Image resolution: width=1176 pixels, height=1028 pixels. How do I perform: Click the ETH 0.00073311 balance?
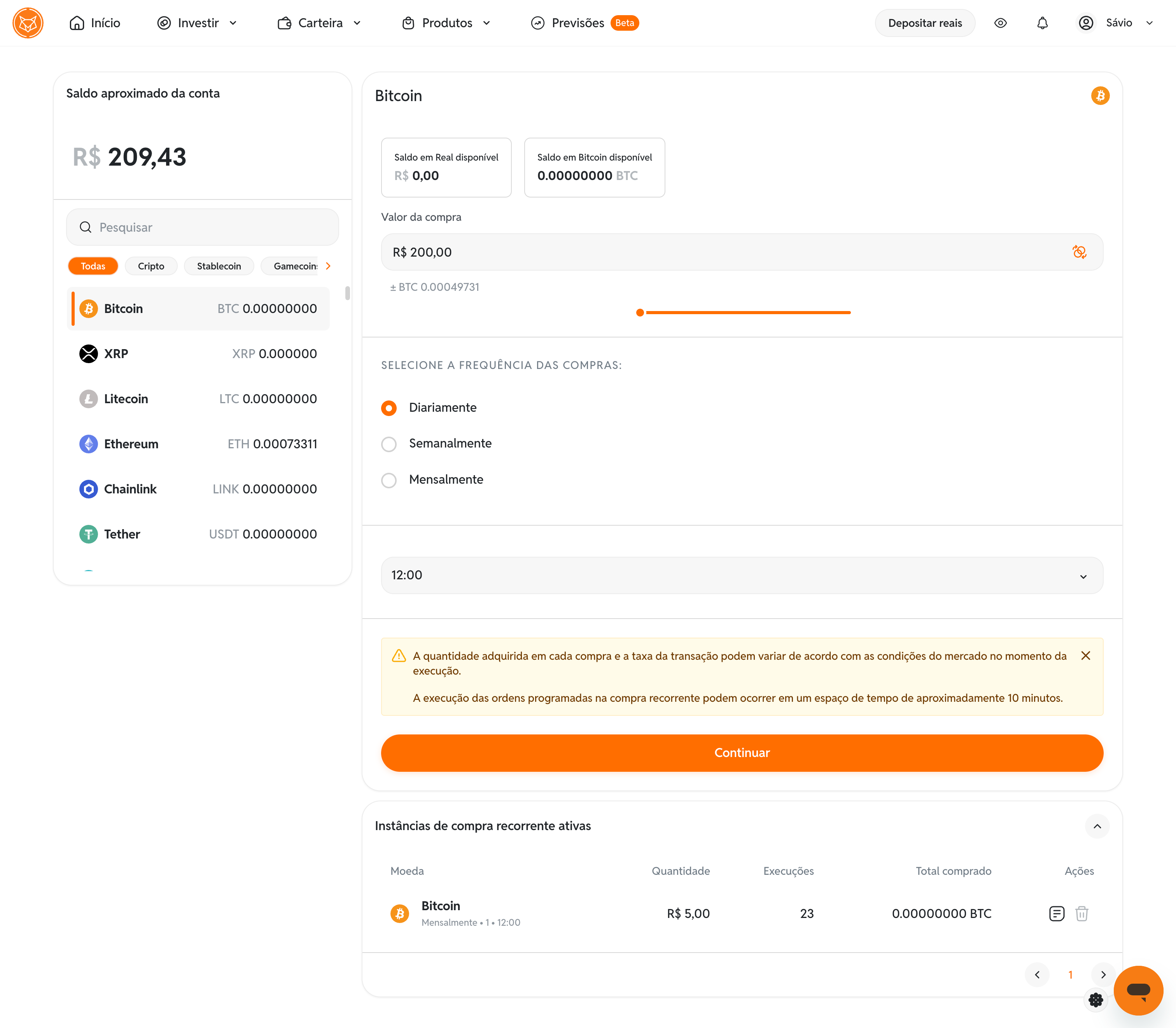pyautogui.click(x=272, y=444)
